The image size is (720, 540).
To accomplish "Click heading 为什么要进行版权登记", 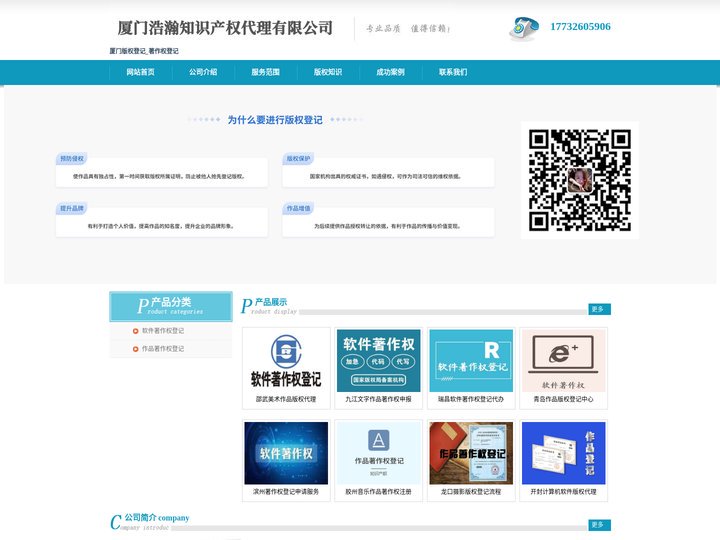I will (x=275, y=120).
